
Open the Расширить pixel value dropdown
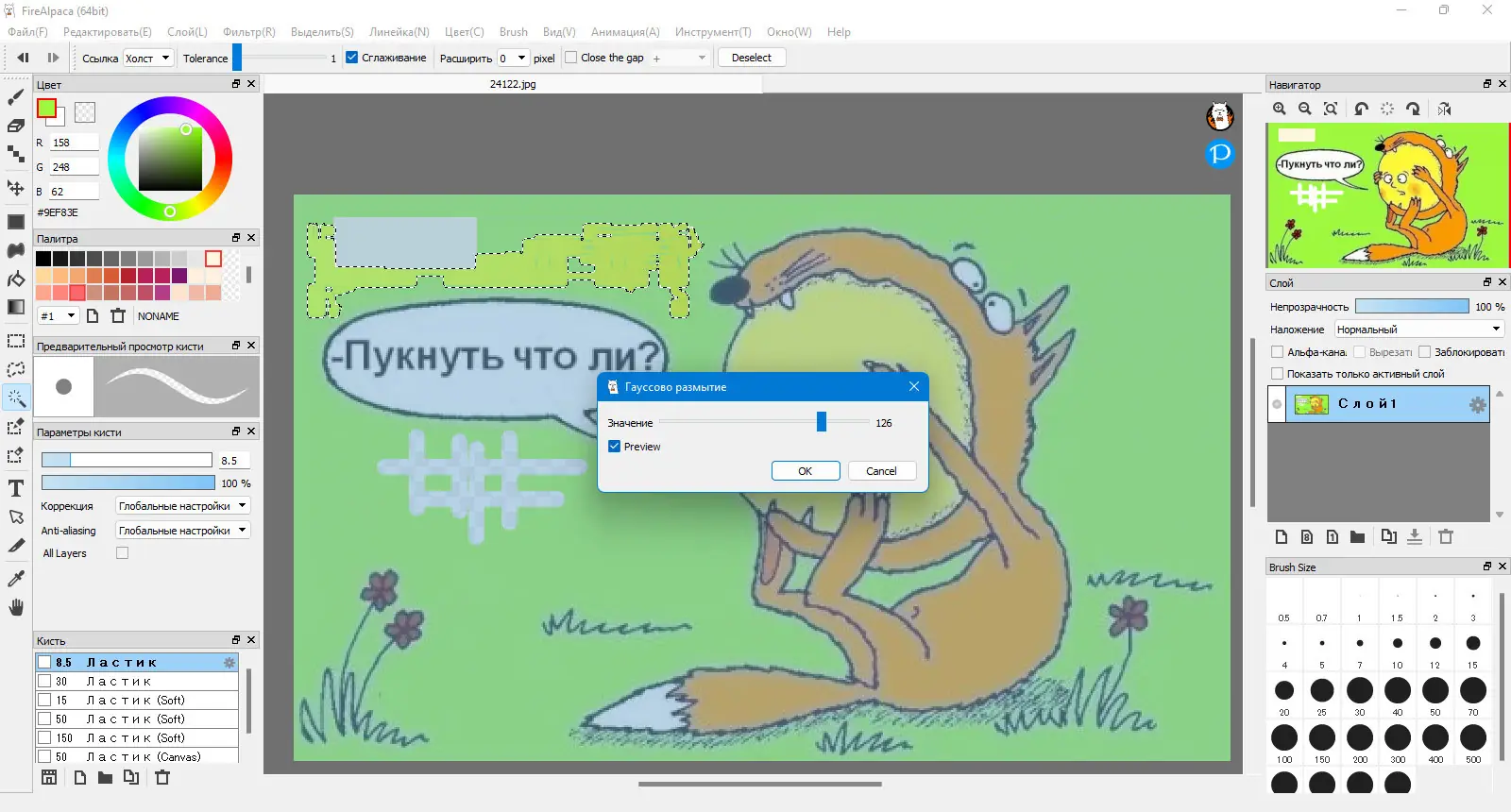coord(513,58)
